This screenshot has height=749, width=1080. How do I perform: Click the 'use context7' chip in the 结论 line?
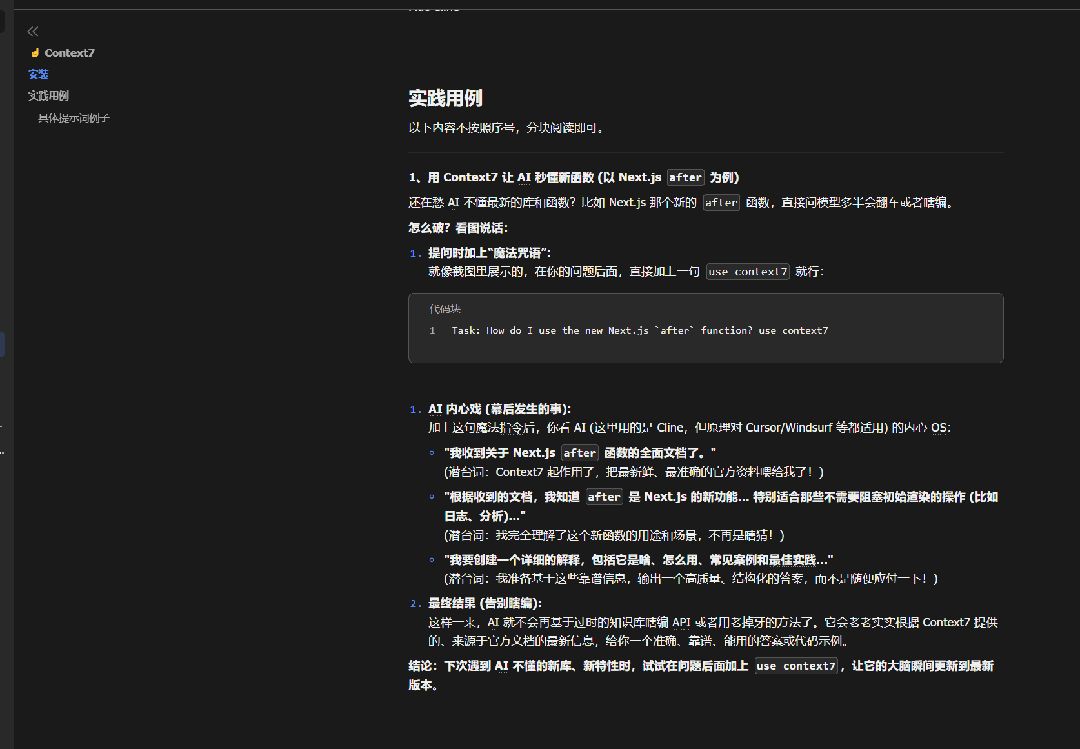pos(795,666)
